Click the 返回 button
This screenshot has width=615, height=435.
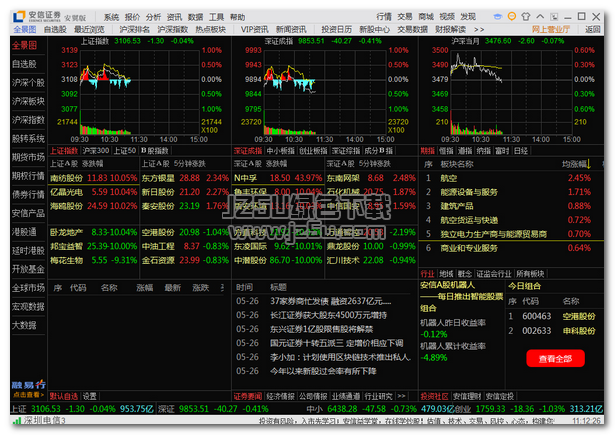(593, 29)
